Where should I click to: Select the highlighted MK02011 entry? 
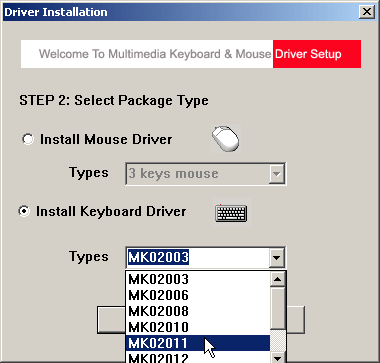(198, 343)
